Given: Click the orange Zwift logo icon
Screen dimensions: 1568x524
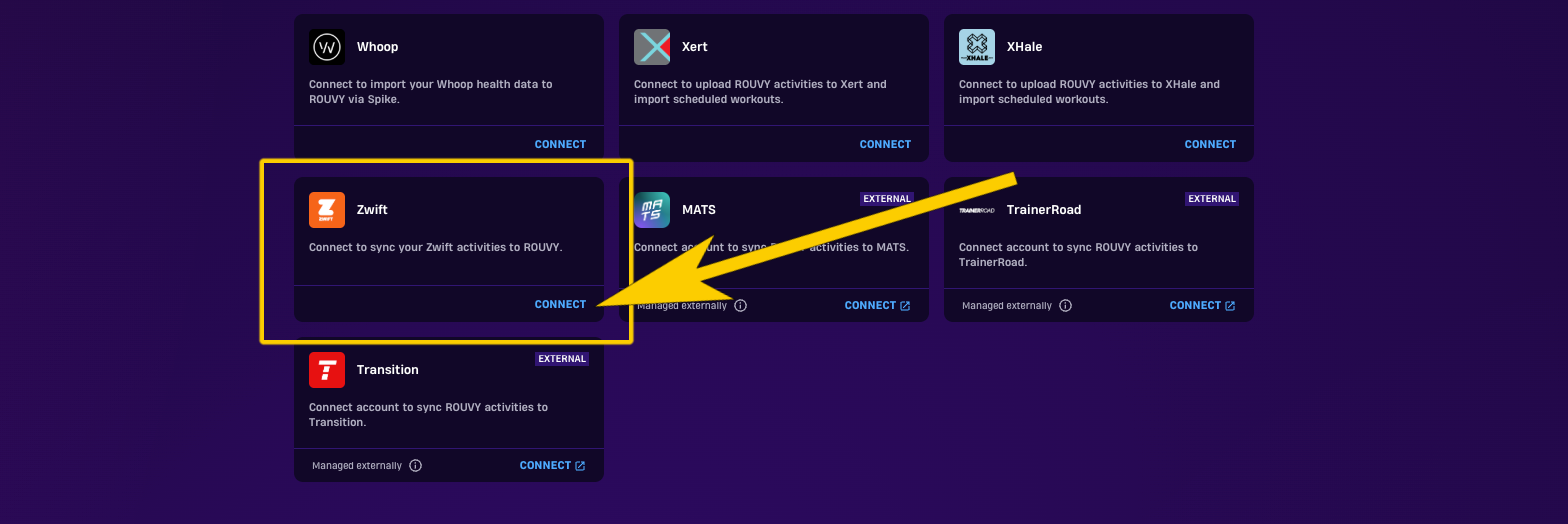Looking at the screenshot, I should pyautogui.click(x=327, y=210).
